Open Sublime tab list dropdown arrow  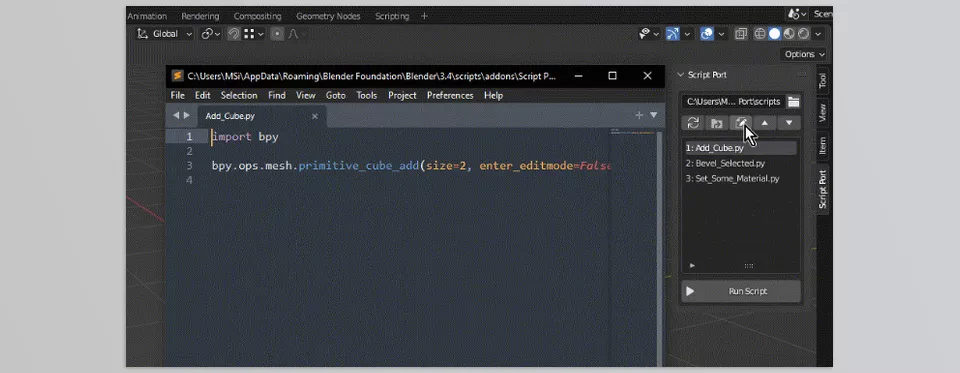pos(653,115)
